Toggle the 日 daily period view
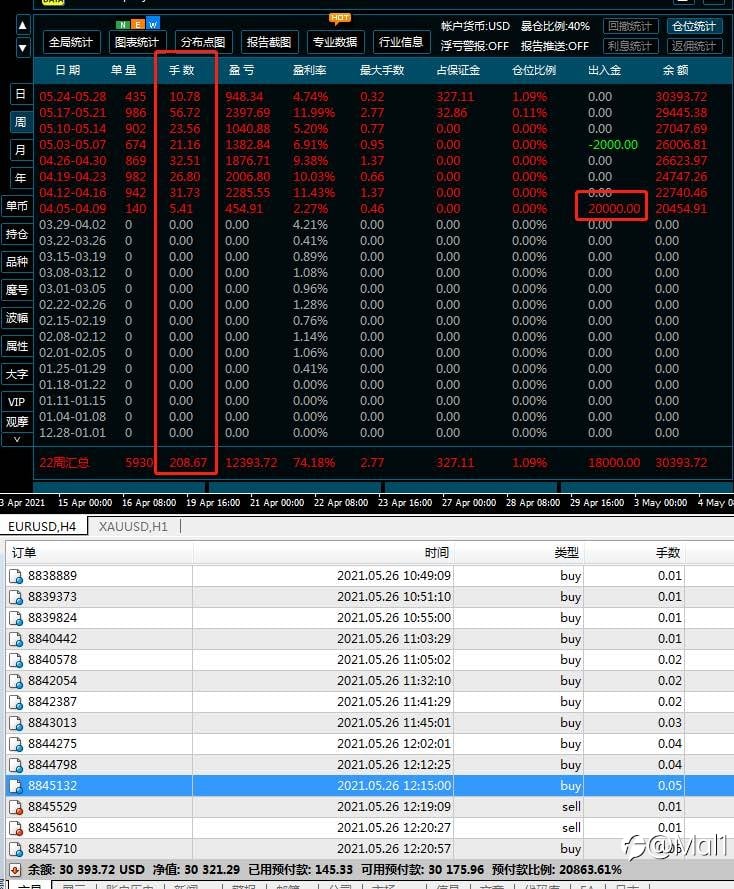Viewport: 734px width, 889px height. pyautogui.click(x=20, y=94)
